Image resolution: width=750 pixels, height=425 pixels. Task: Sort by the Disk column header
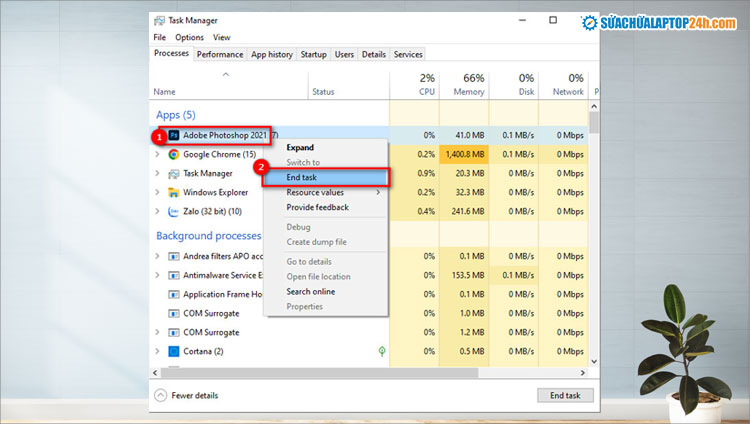[x=514, y=85]
